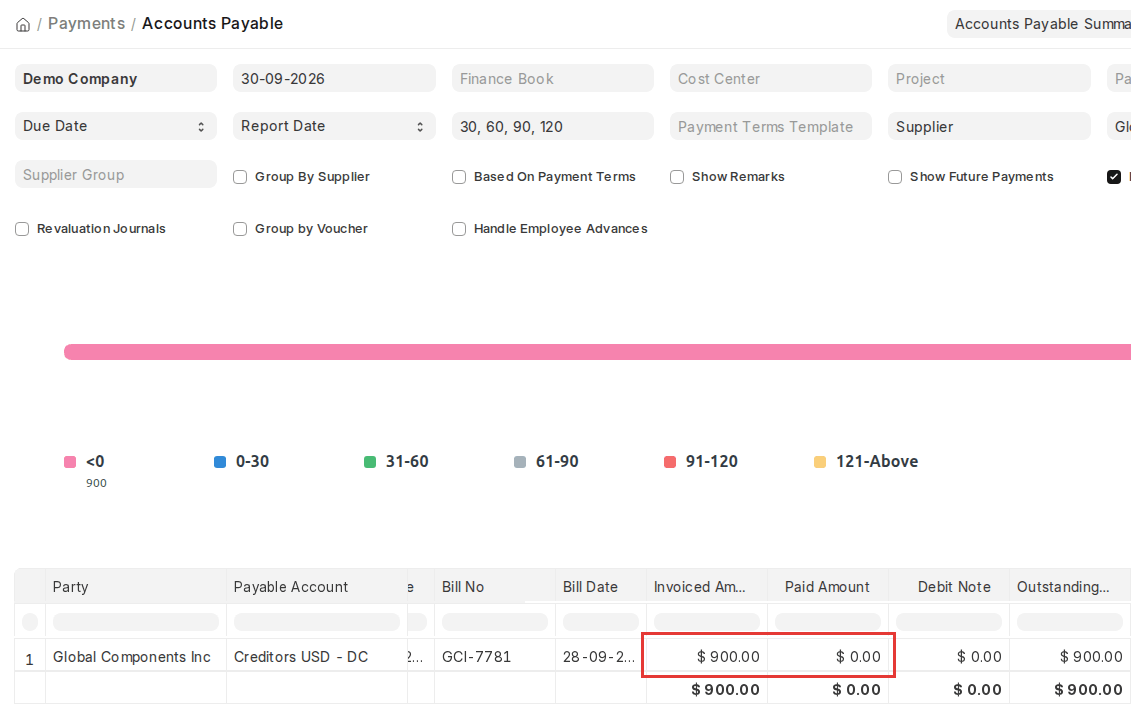Open the Supplier party type field
Viewport: 1131px width, 712px height.
(x=989, y=126)
